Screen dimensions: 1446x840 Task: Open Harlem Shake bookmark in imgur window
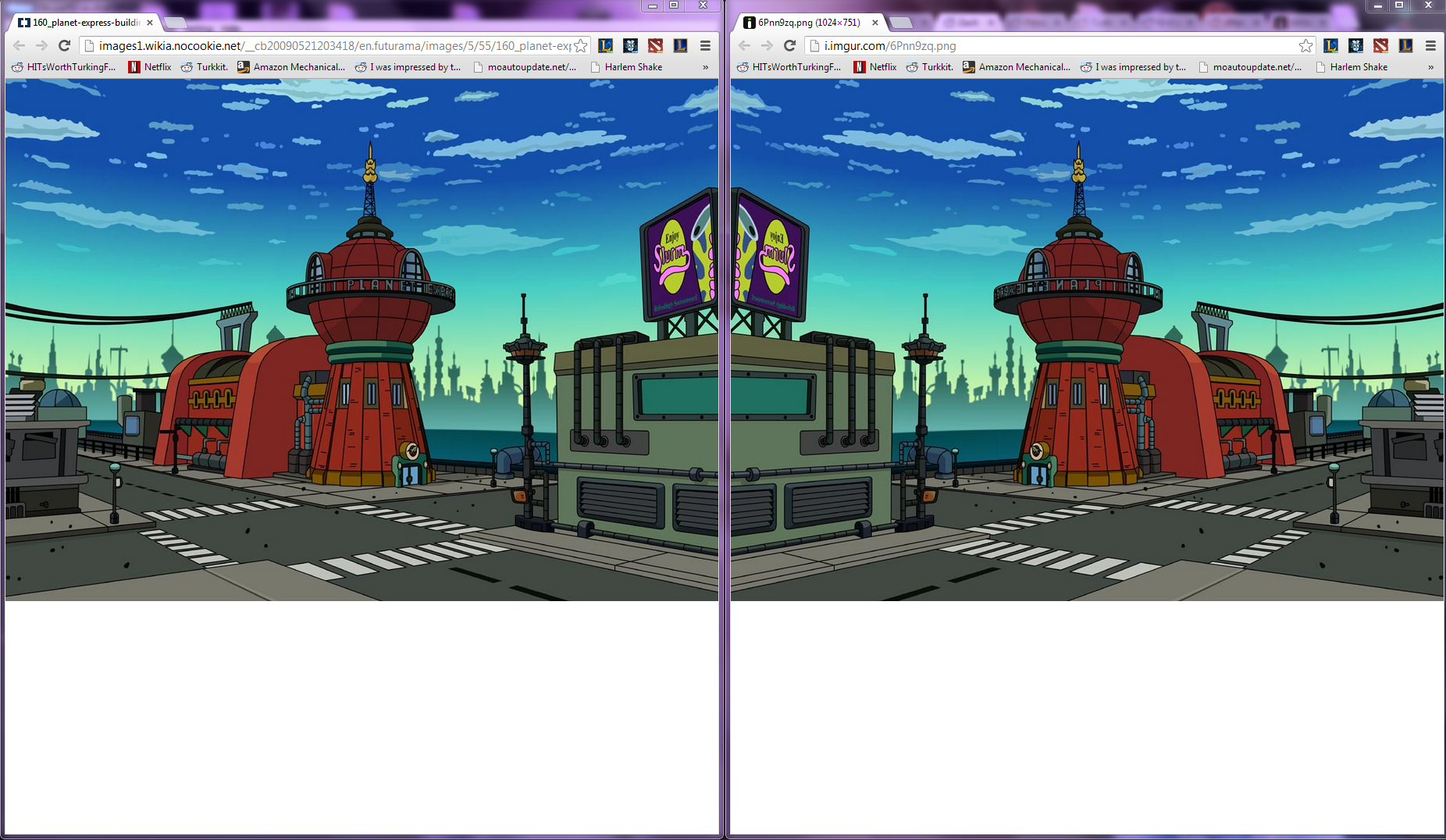(x=1352, y=67)
